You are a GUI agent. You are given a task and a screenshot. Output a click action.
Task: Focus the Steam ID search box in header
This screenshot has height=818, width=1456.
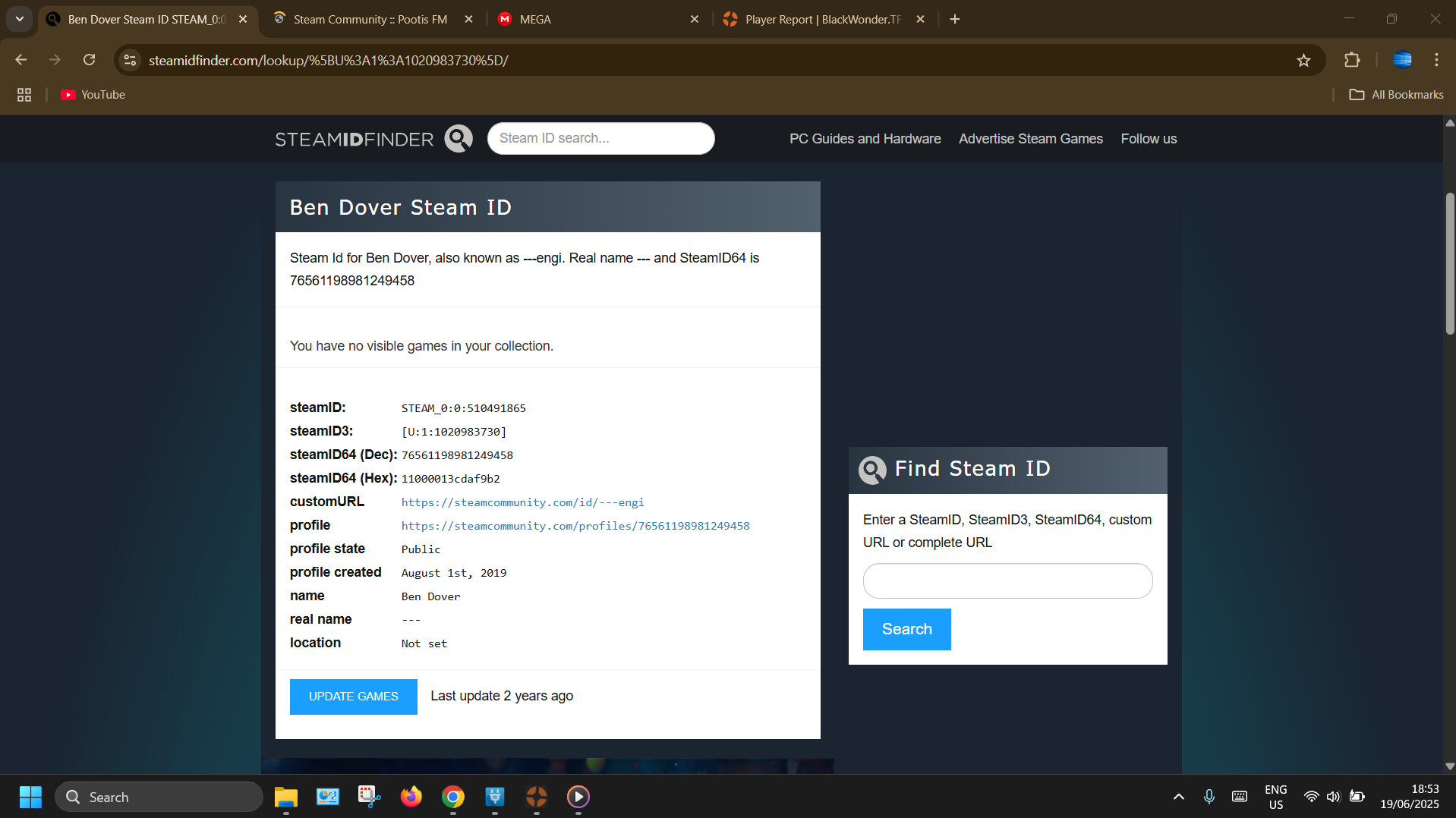click(600, 138)
